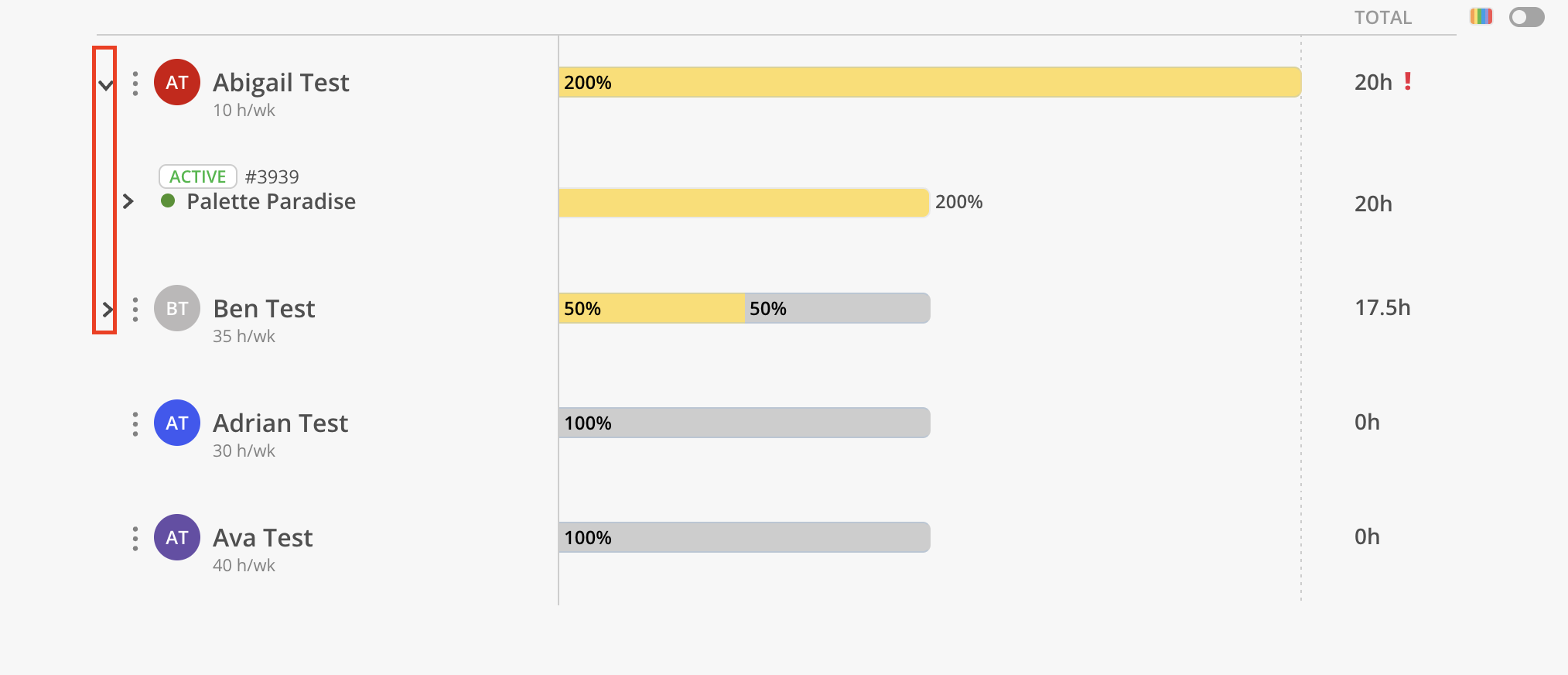This screenshot has width=1568, height=675.
Task: Select Abigail Test's 200% allocation bar
Action: point(930,82)
